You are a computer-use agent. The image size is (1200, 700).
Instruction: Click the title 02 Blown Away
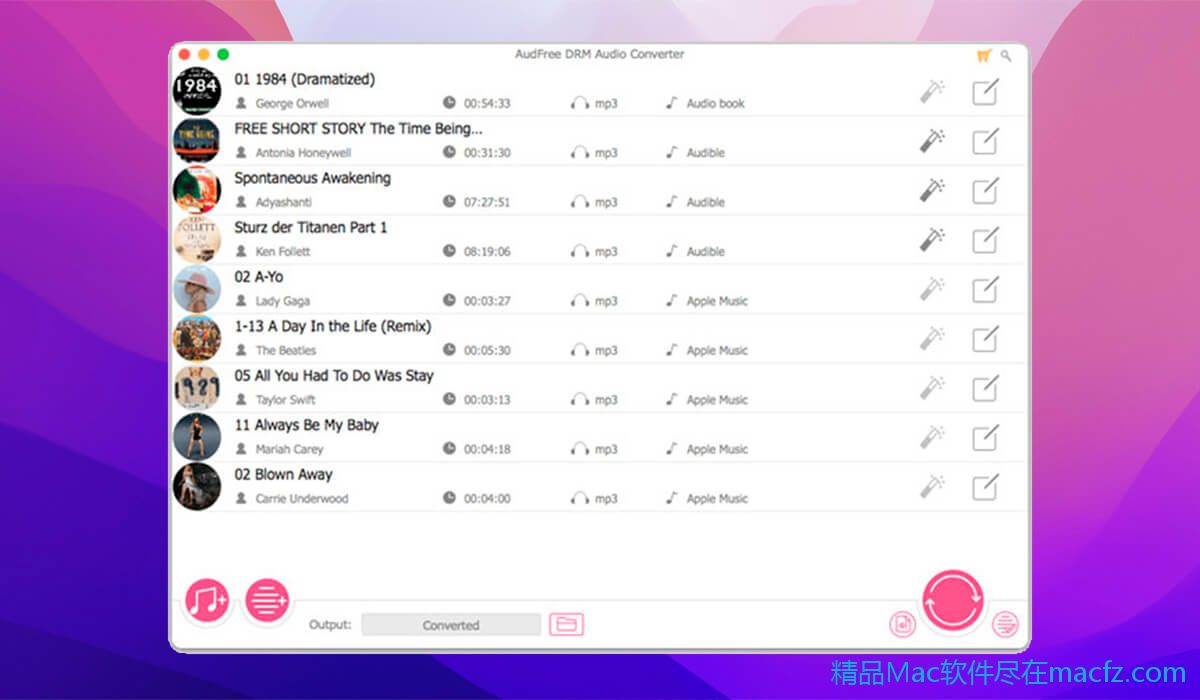(x=284, y=475)
